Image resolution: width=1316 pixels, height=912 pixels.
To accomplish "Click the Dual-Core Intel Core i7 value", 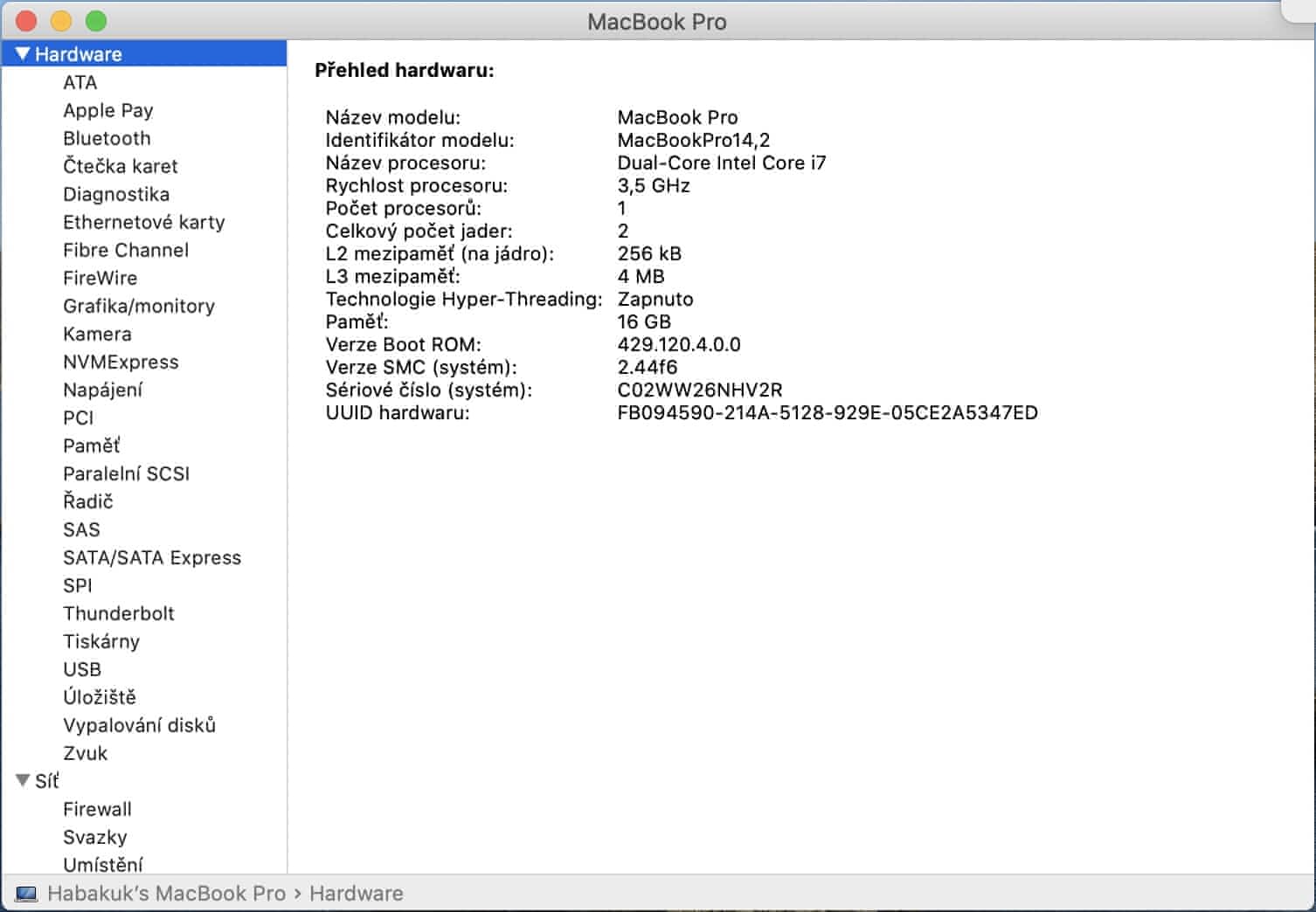I will pyautogui.click(x=722, y=162).
